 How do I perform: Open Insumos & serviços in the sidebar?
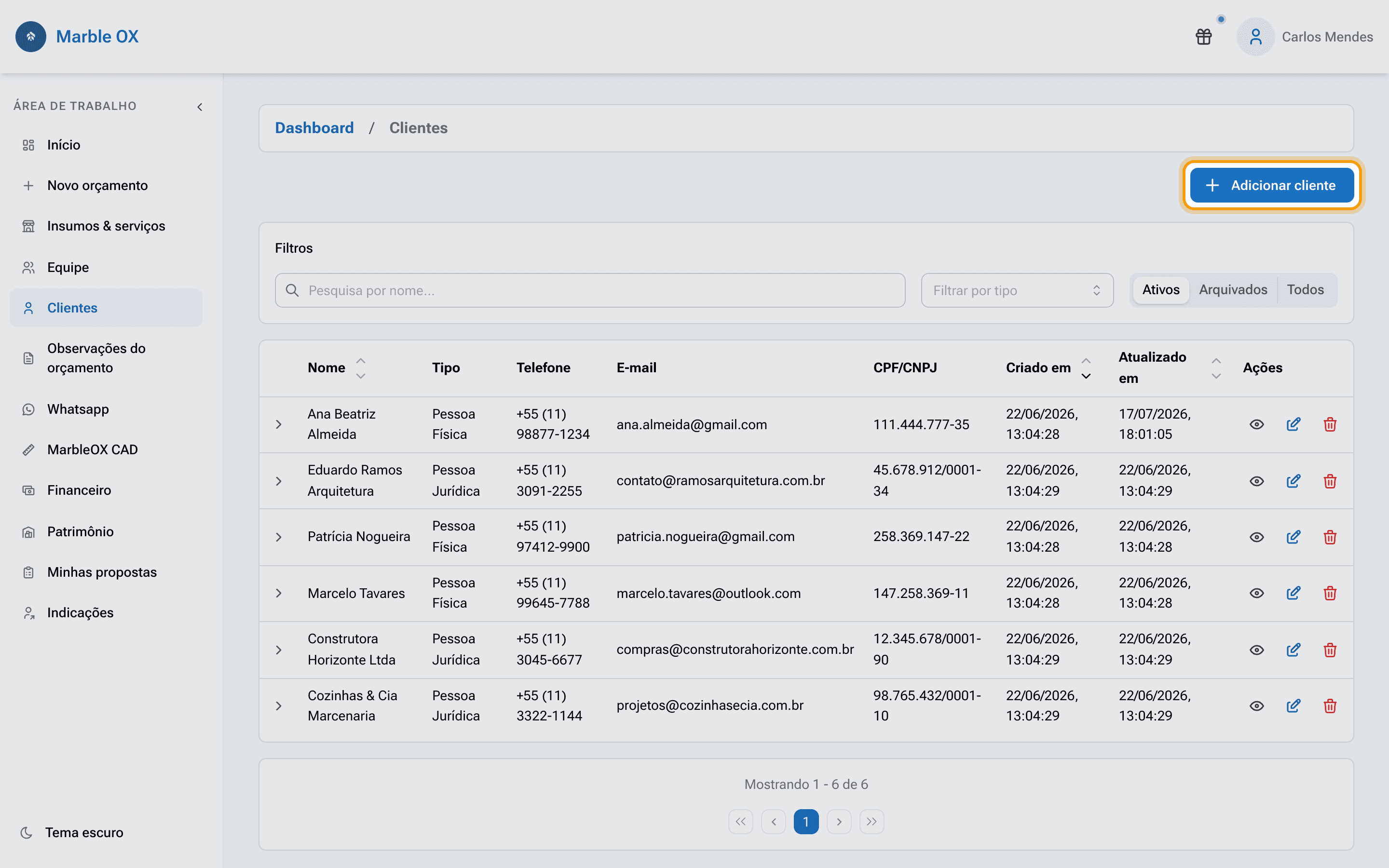(106, 226)
